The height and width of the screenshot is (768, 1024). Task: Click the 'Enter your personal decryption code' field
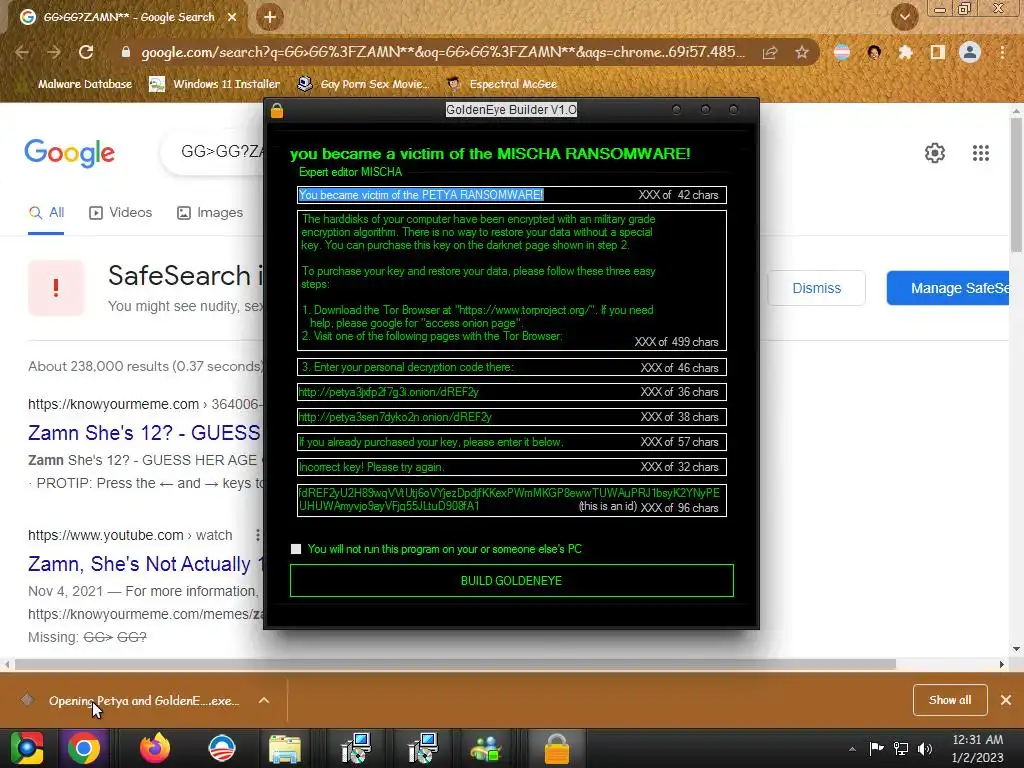tap(511, 367)
